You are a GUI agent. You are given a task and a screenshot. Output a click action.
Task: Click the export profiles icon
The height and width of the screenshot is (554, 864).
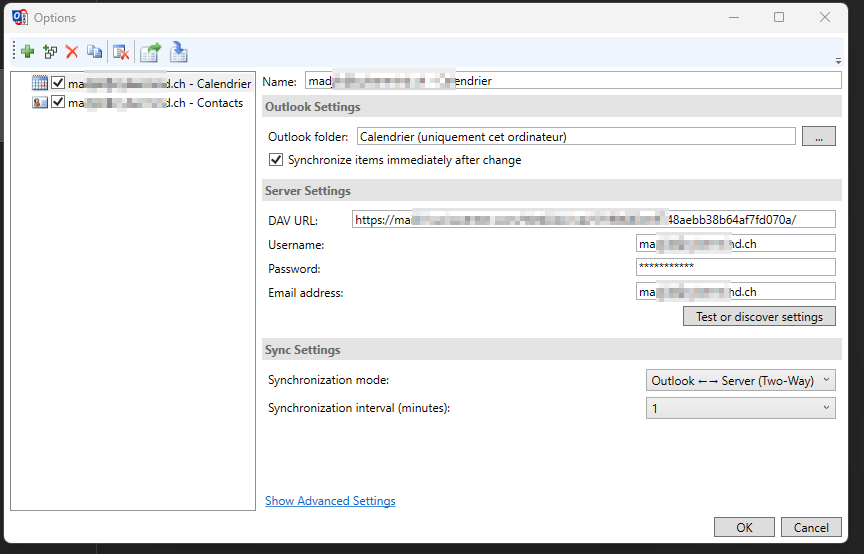[x=150, y=52]
